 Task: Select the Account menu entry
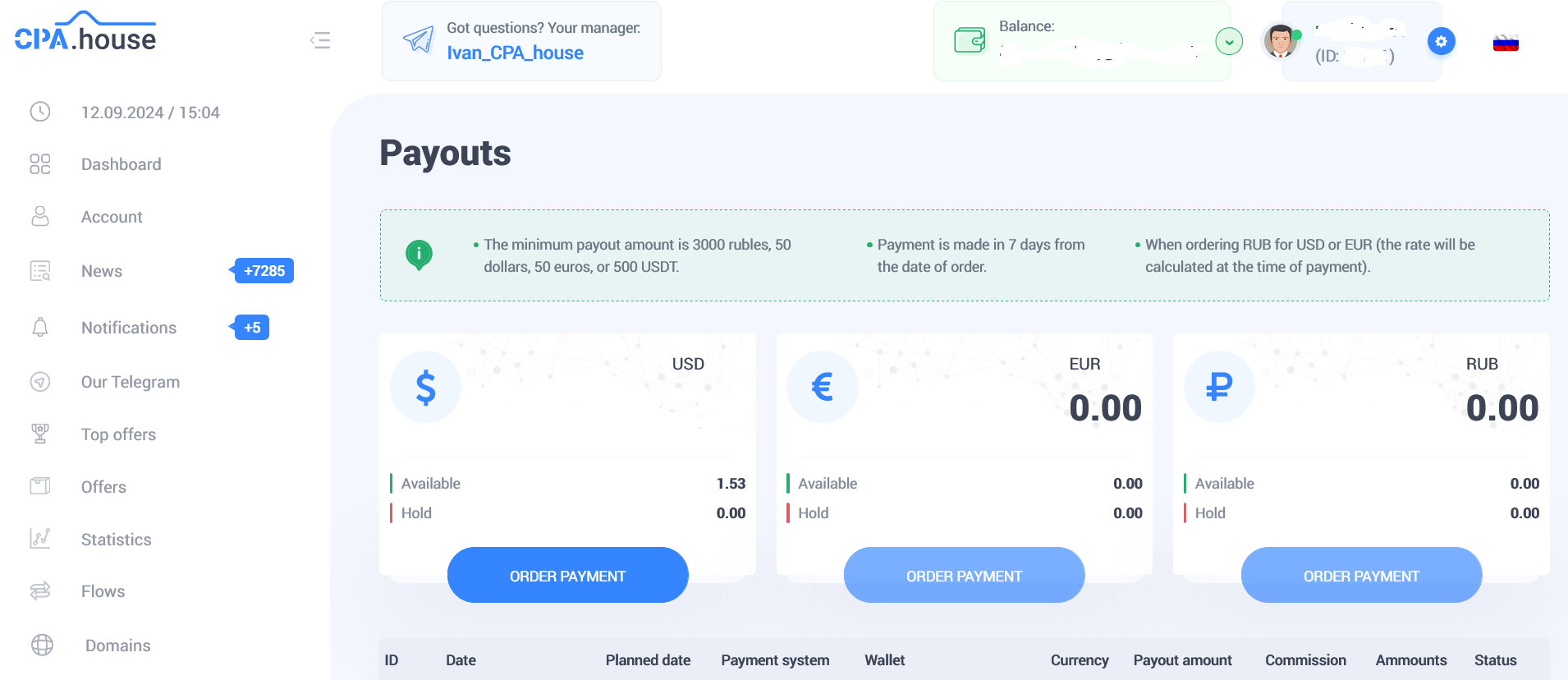click(111, 216)
